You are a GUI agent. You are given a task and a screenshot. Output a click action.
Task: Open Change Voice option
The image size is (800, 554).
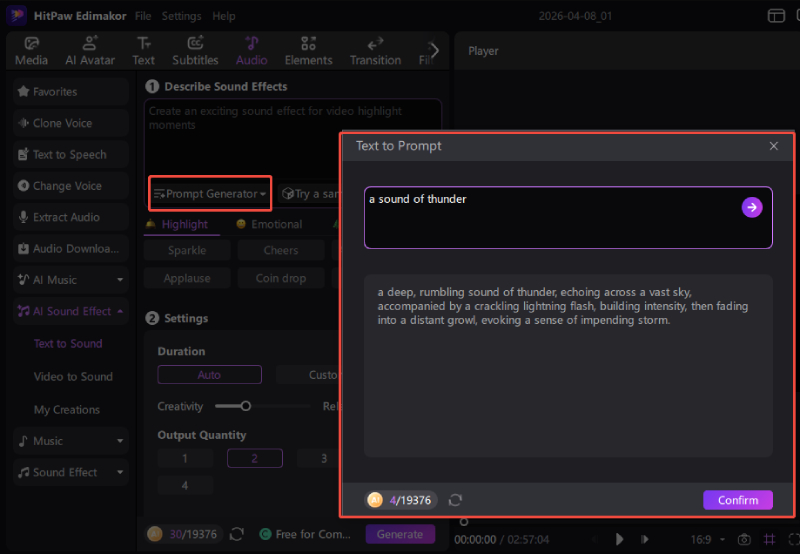[x=71, y=186]
